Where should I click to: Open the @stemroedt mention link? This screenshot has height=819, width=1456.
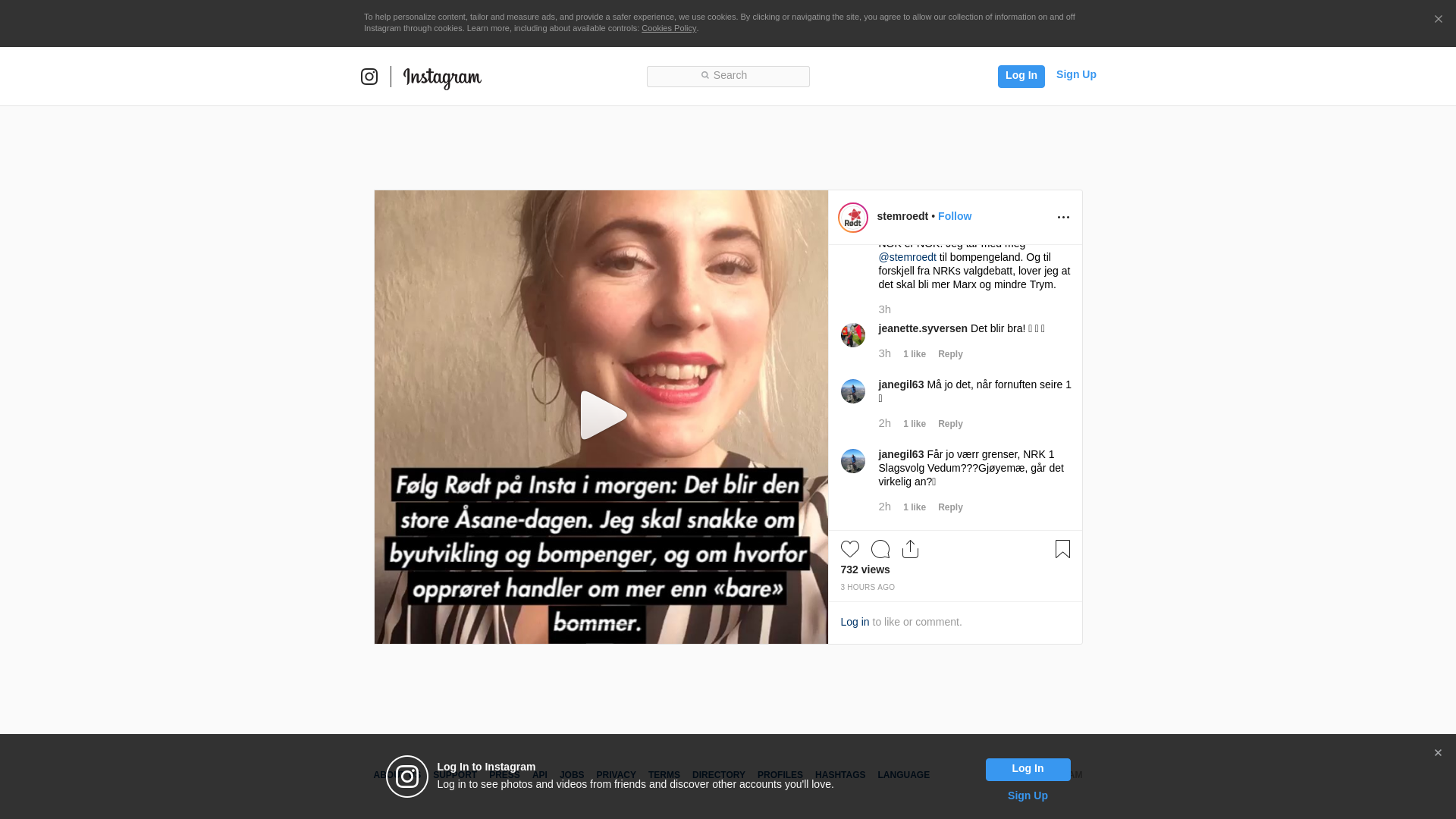tap(908, 257)
